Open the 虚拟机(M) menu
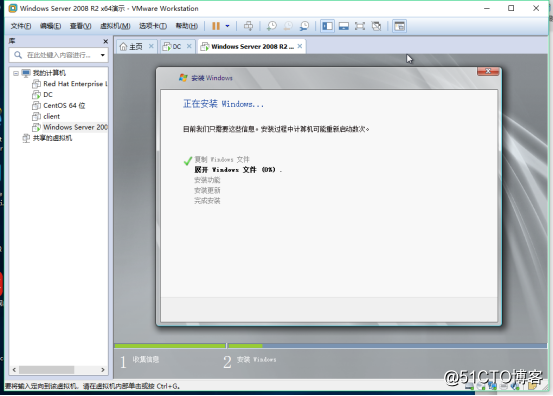Screen dimensions: 553x396 (x=115, y=26)
